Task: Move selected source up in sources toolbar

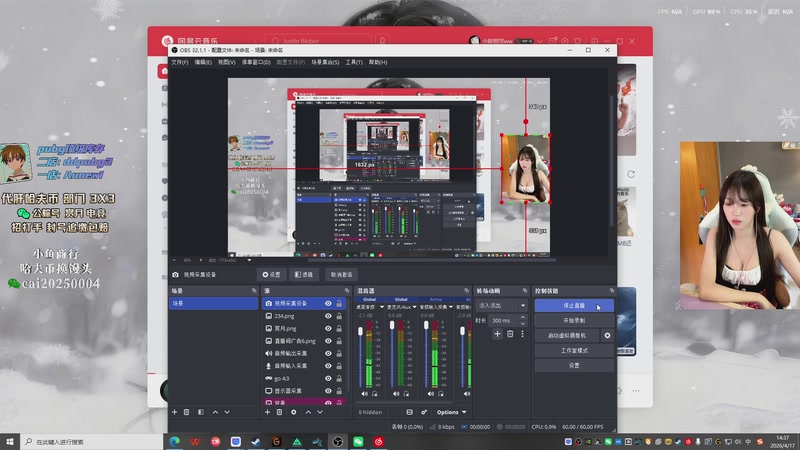Action: (308, 412)
